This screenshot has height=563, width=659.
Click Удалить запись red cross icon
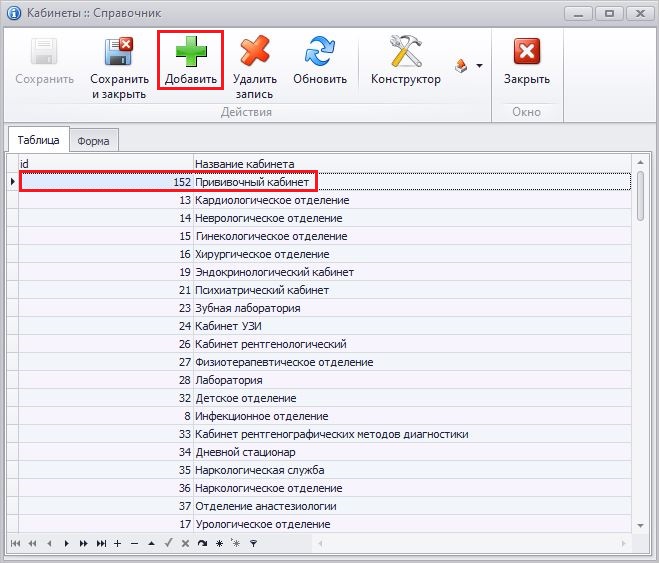pyautogui.click(x=254, y=54)
